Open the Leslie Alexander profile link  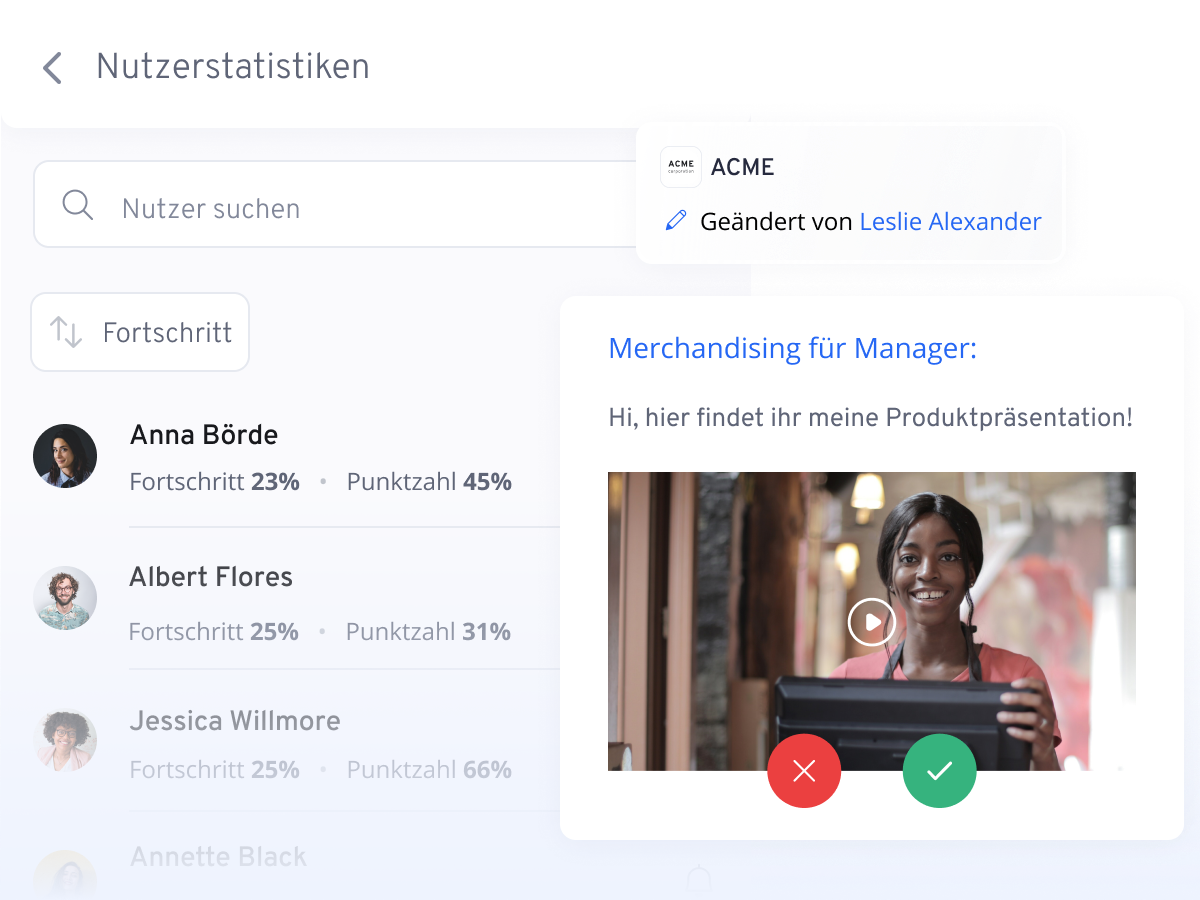(950, 221)
